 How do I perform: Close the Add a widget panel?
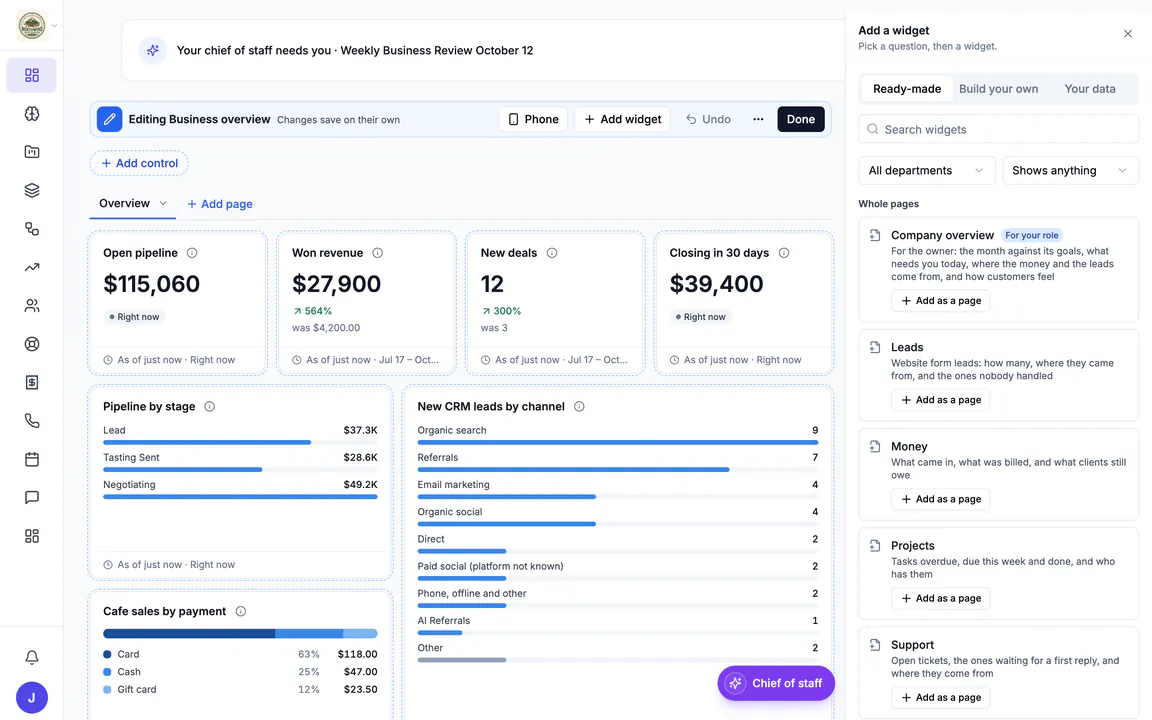[x=1128, y=34]
